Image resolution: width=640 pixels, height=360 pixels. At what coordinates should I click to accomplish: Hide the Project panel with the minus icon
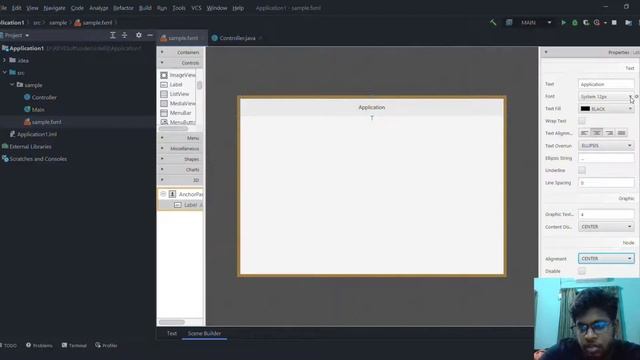pyautogui.click(x=150, y=35)
